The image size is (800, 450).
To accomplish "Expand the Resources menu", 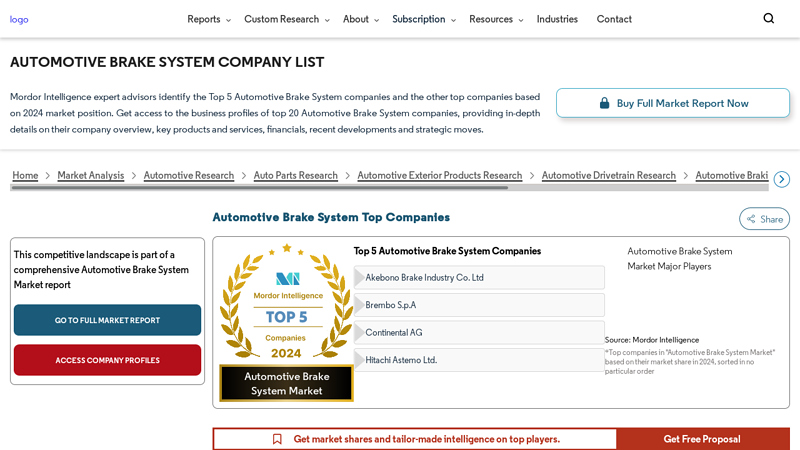I will point(496,19).
